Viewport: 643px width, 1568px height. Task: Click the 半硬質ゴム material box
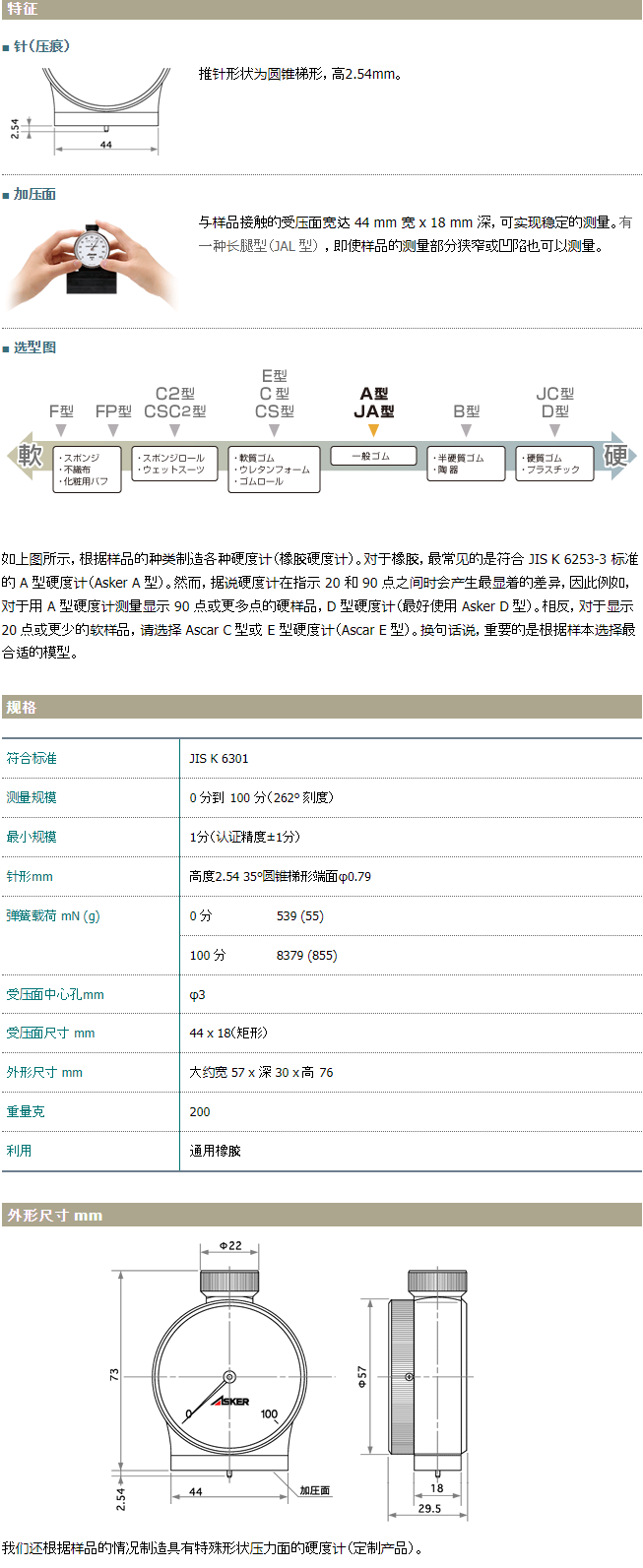(x=466, y=464)
